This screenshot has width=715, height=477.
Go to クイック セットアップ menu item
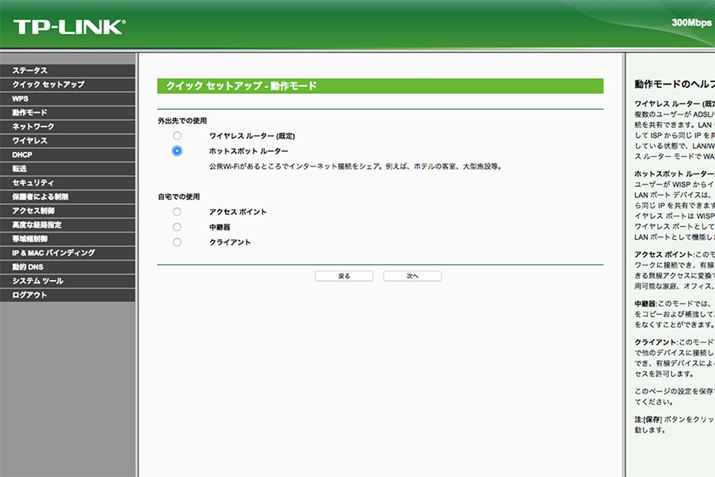click(x=48, y=84)
